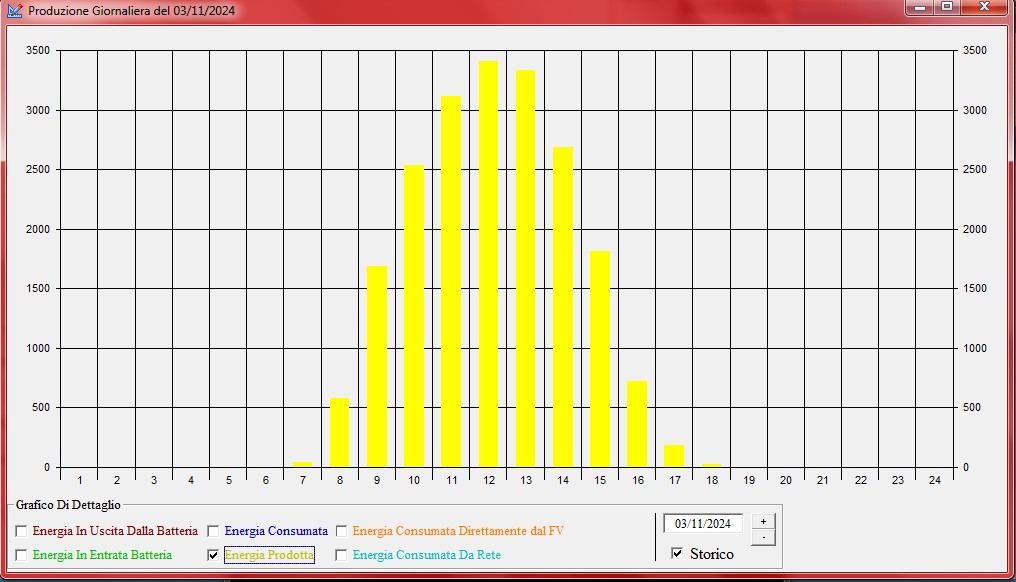The image size is (1016, 582).
Task: Minimize the Produzione Giornaliera window
Action: [920, 8]
